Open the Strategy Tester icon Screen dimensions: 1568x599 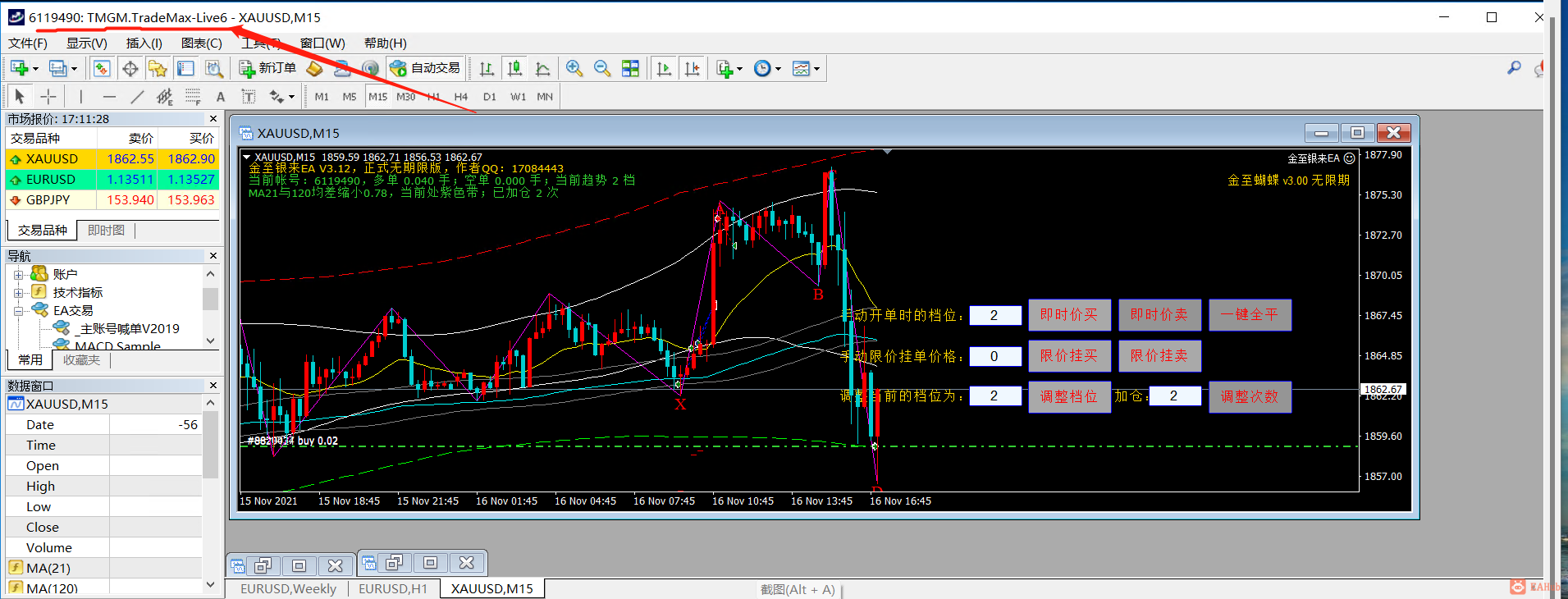tap(213, 69)
